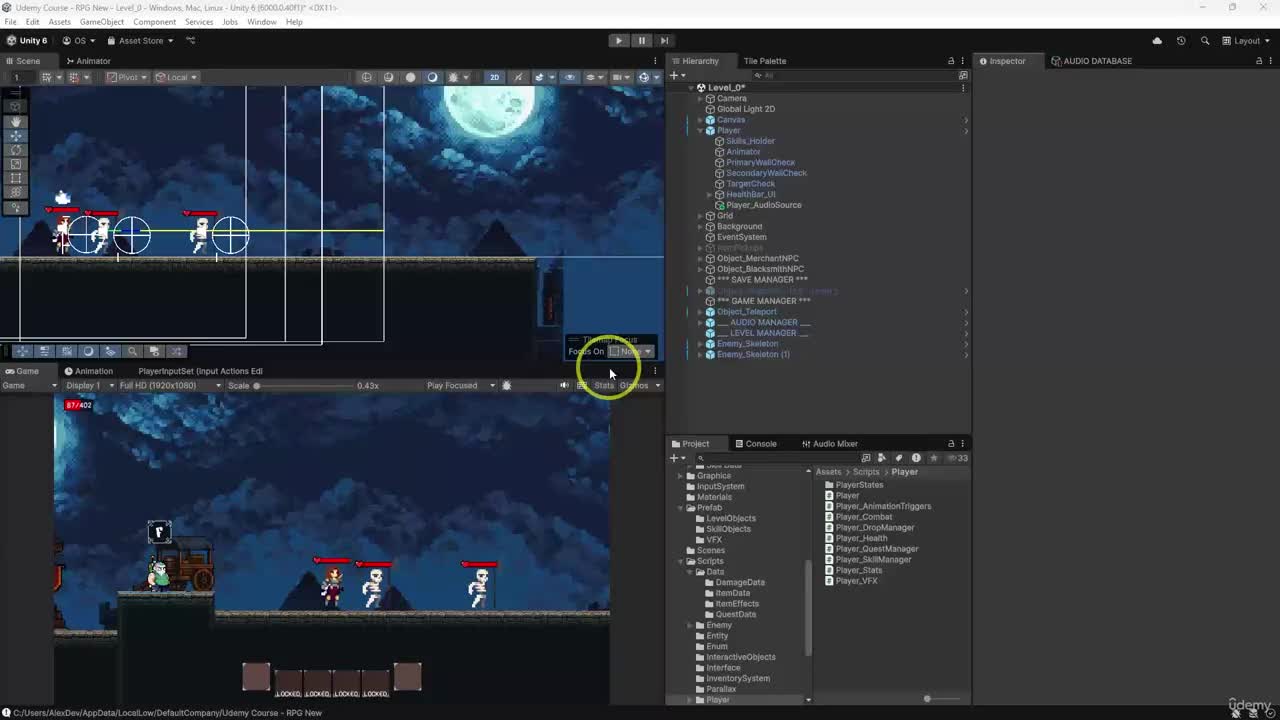Open the Pivot handle position dropdown
Image resolution: width=1280 pixels, height=720 pixels.
126,77
